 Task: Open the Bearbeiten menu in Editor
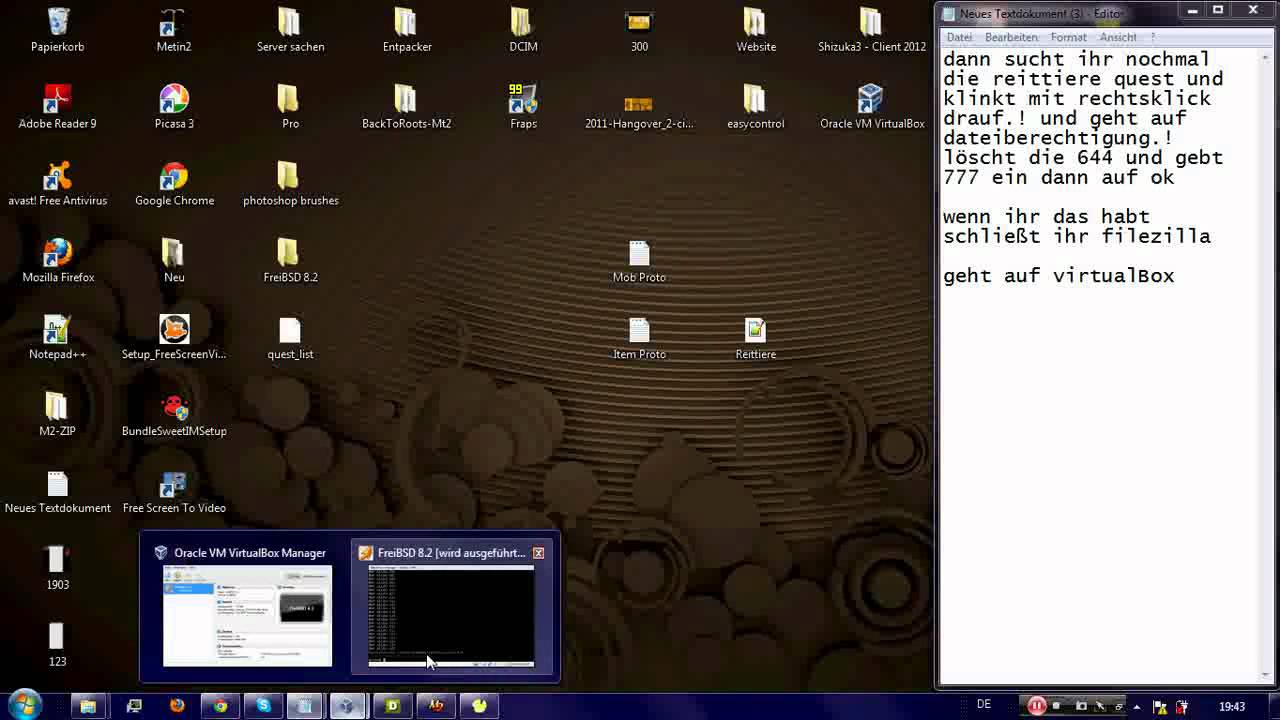[1011, 37]
